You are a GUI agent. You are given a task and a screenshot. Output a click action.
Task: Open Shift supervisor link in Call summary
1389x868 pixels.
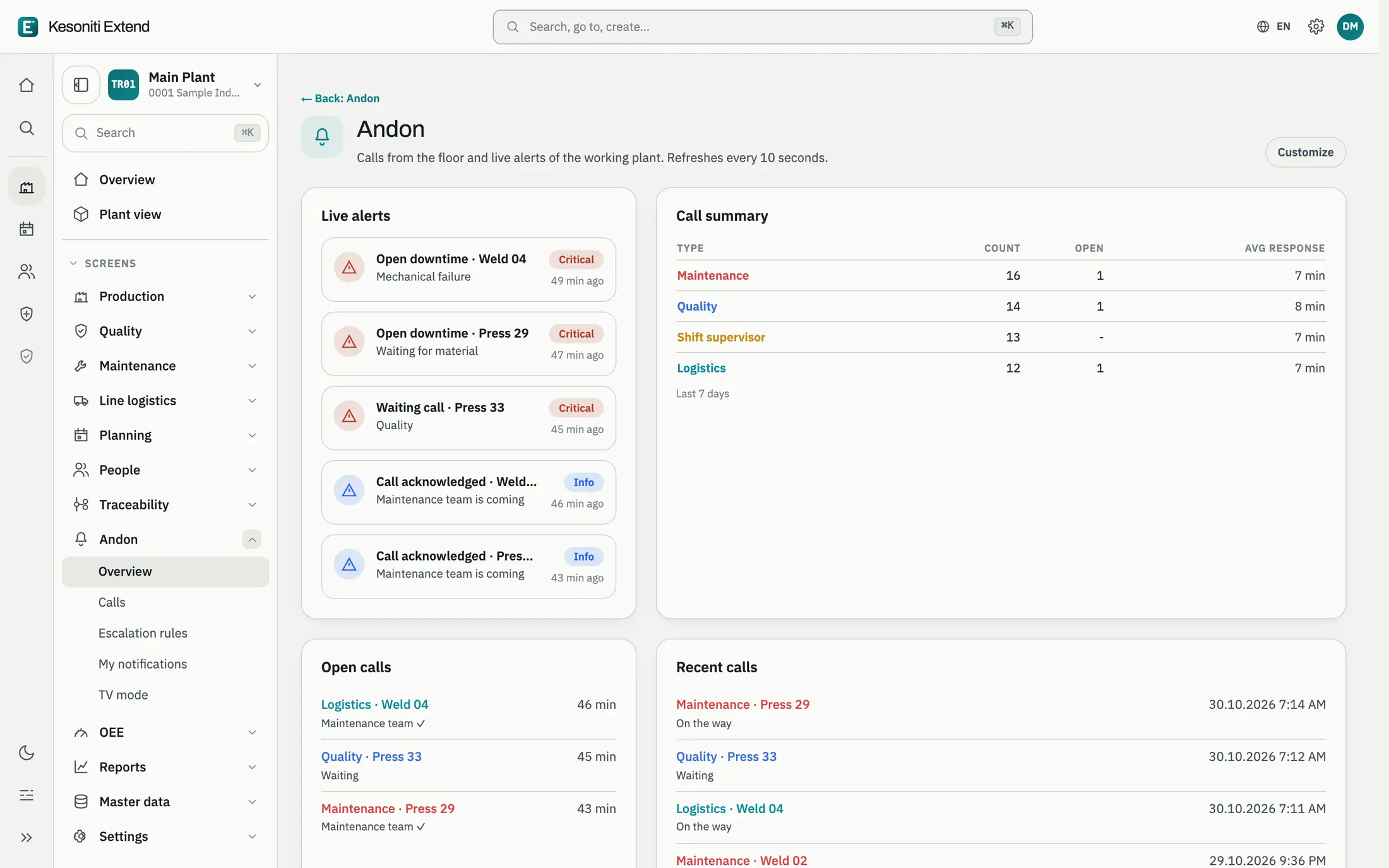[720, 337]
